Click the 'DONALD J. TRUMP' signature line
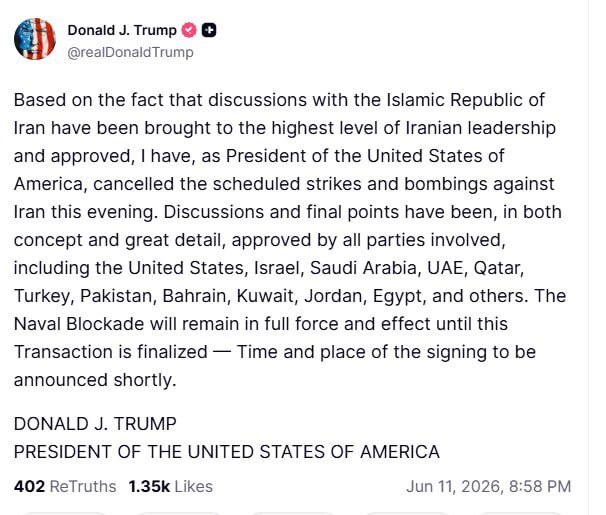 coord(95,424)
